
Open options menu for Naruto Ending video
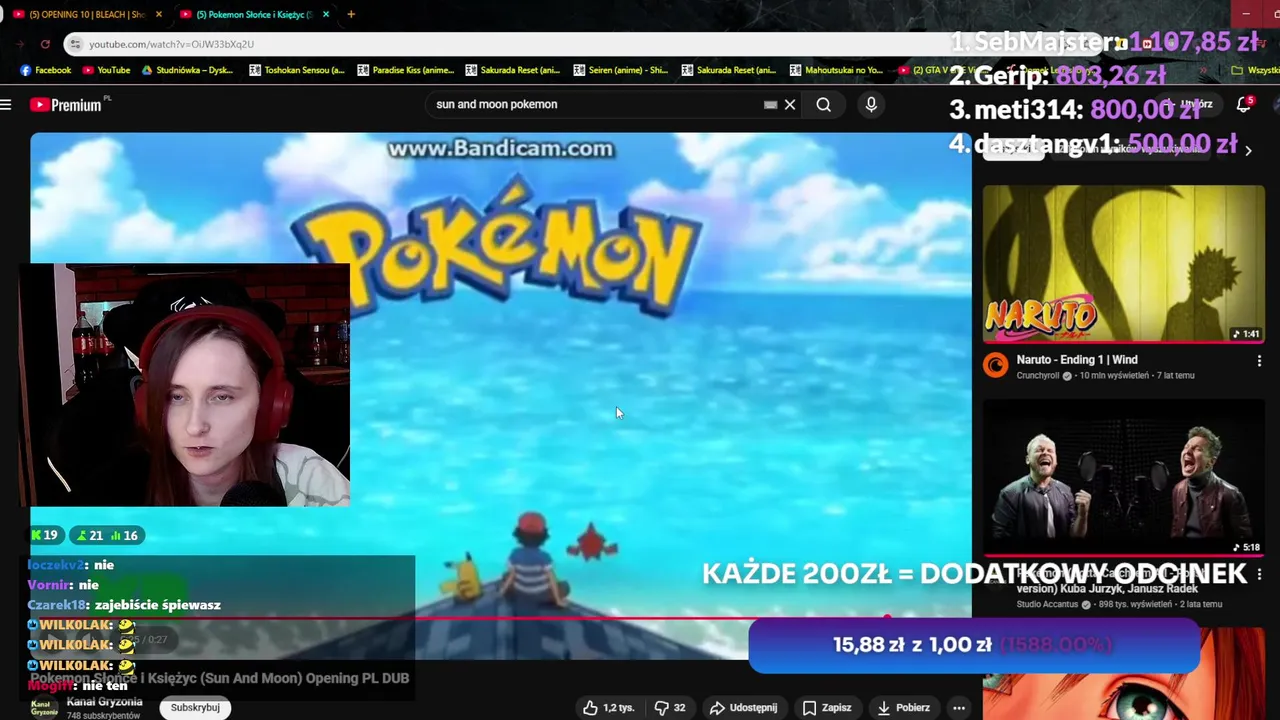click(x=1259, y=361)
